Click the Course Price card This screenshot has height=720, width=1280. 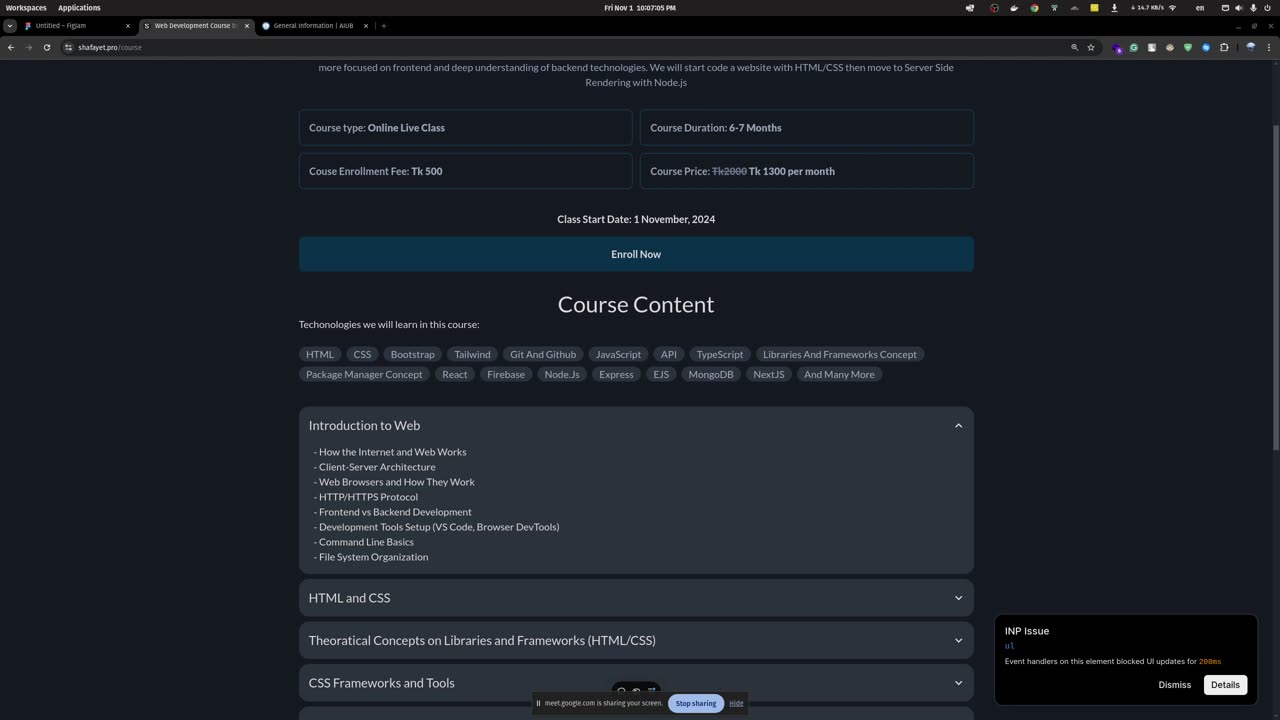click(806, 171)
